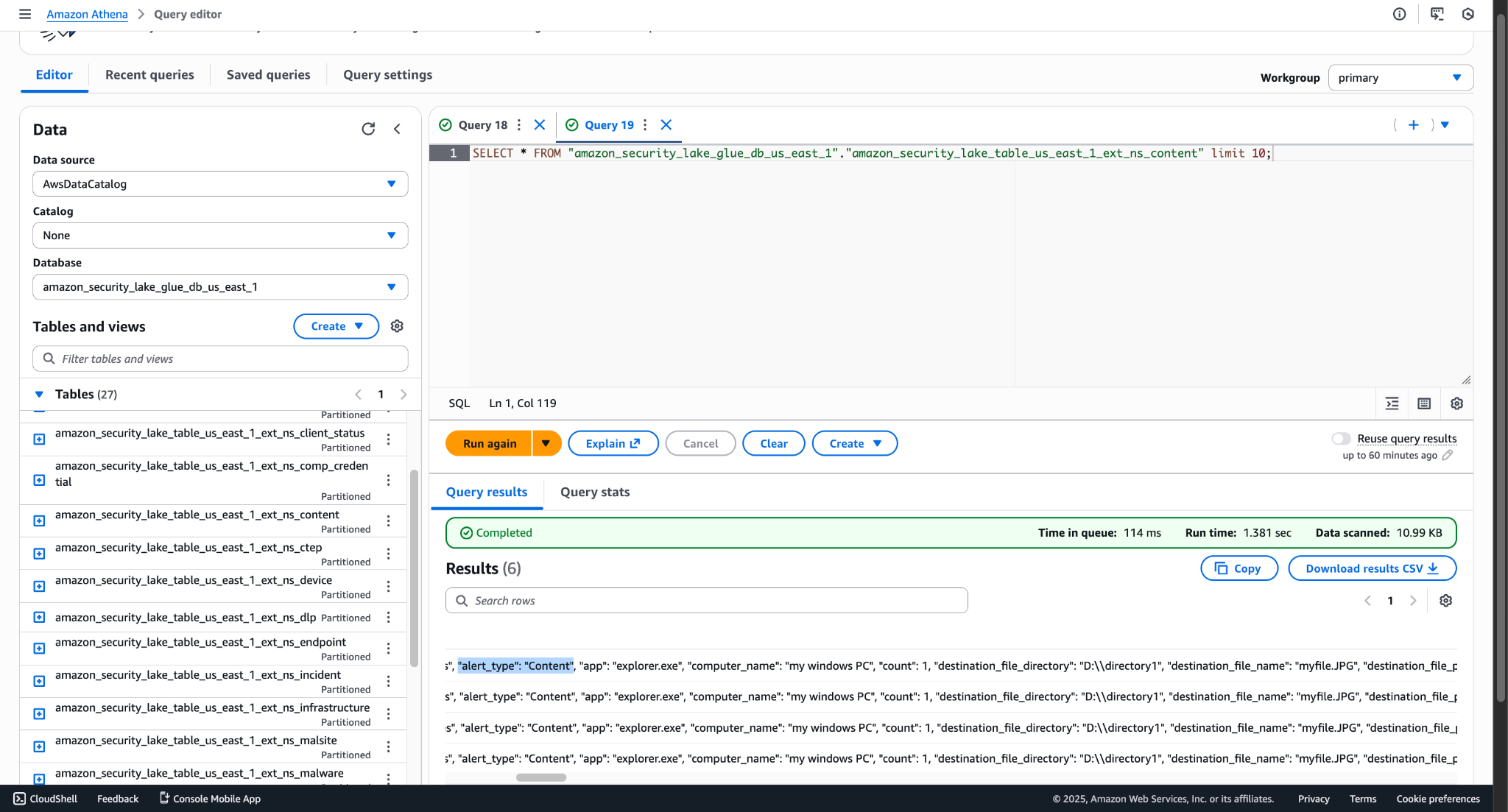Open the CloudShell icon in the top bar

tap(1437, 14)
